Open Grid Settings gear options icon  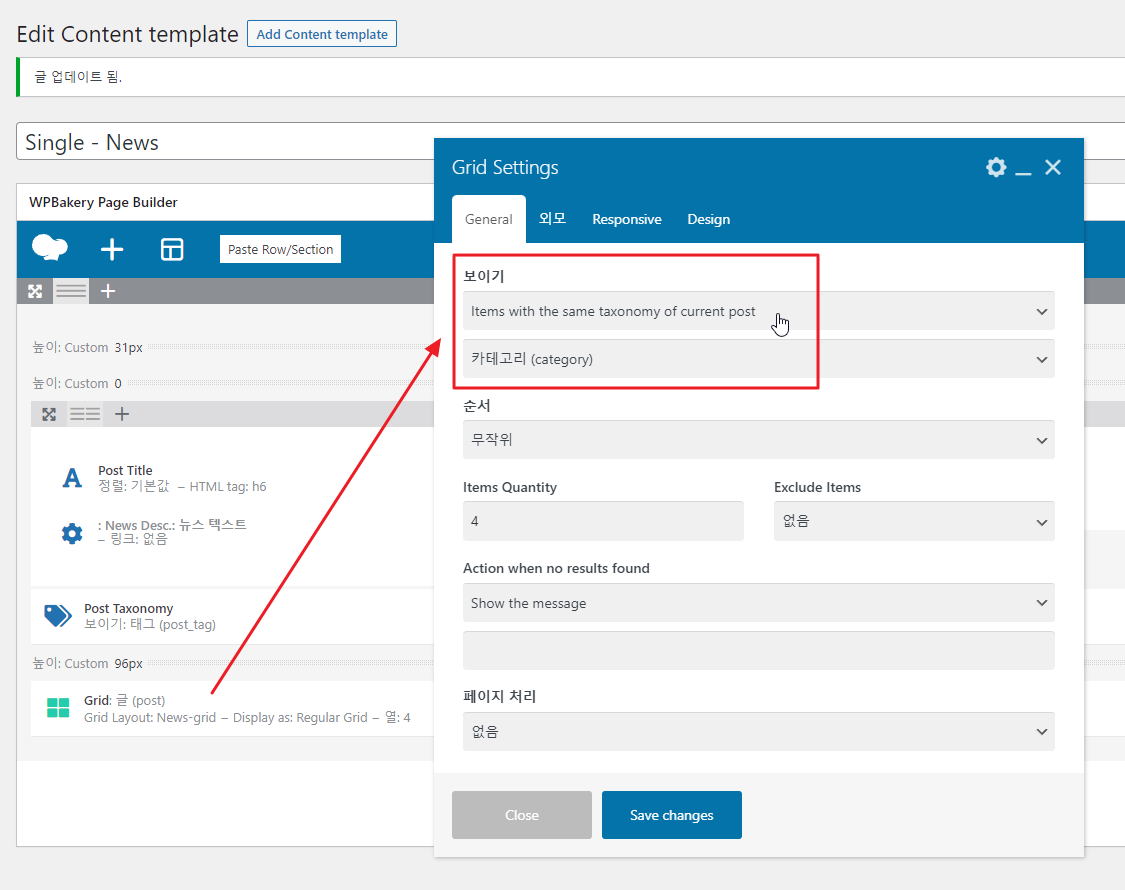996,167
